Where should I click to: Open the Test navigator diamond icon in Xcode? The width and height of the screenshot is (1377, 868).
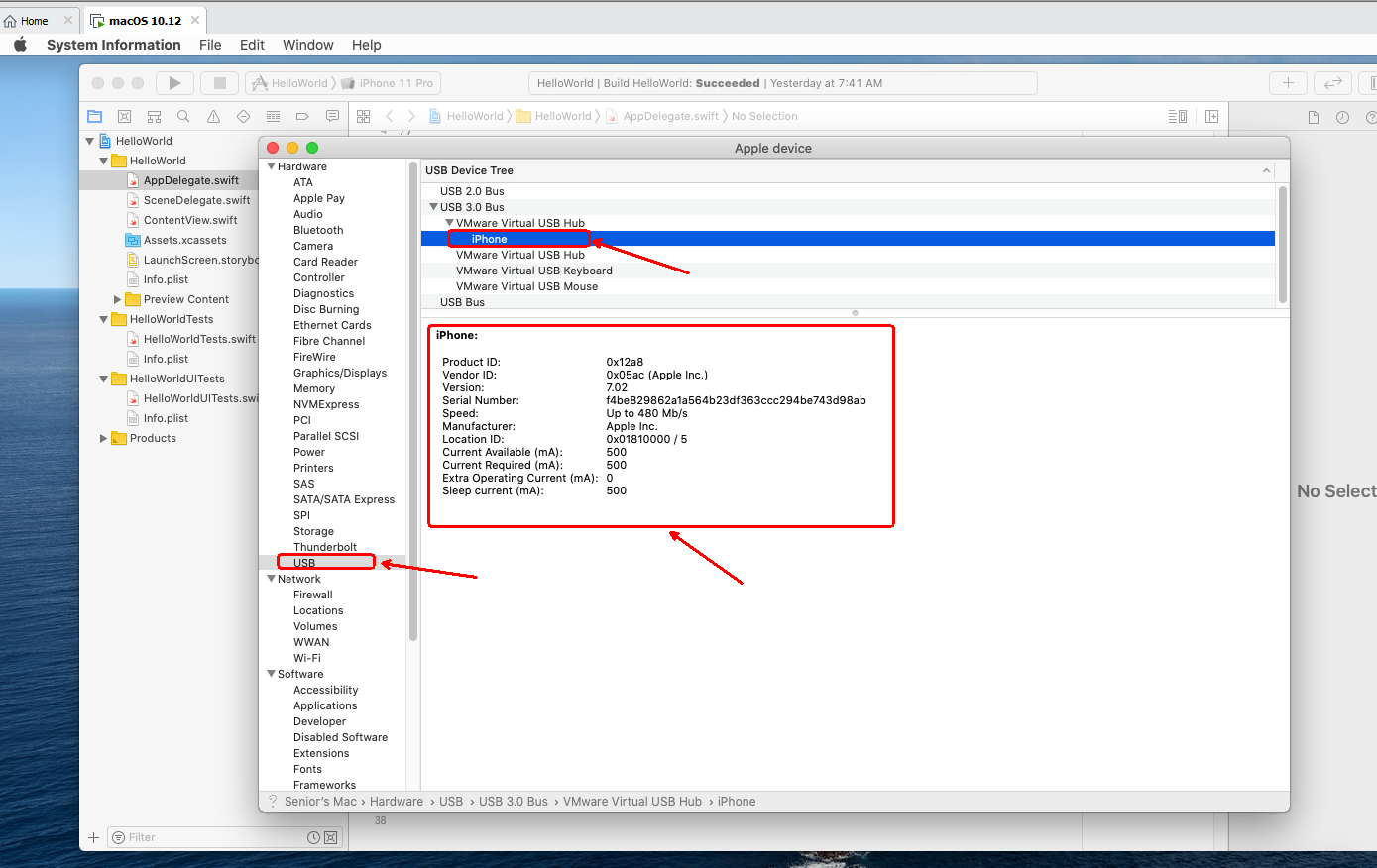tap(243, 116)
